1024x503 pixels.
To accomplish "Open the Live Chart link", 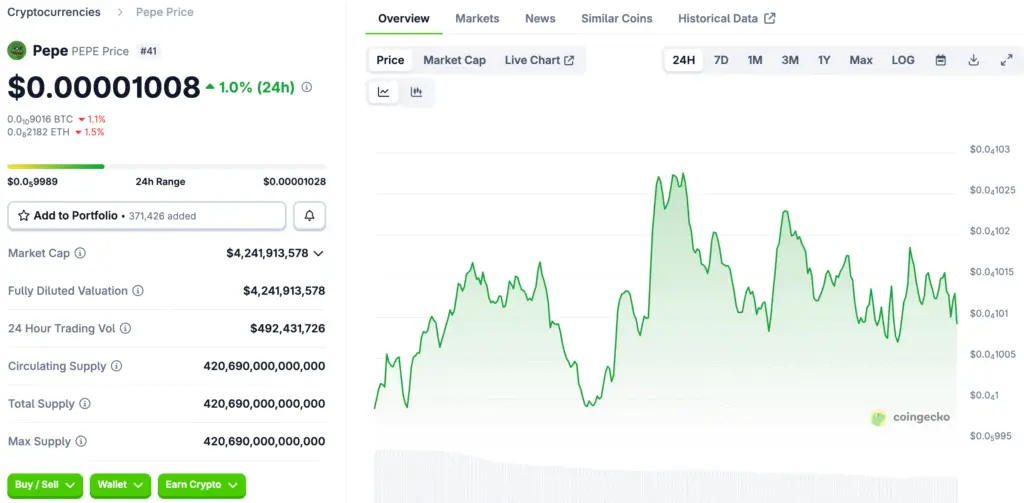I will pyautogui.click(x=539, y=60).
